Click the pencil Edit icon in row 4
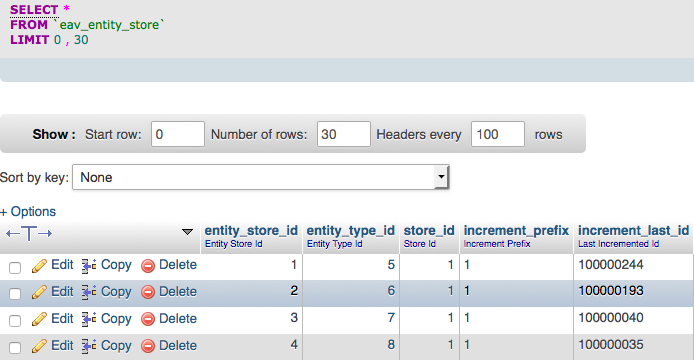Image resolution: width=694 pixels, height=360 pixels. (39, 347)
